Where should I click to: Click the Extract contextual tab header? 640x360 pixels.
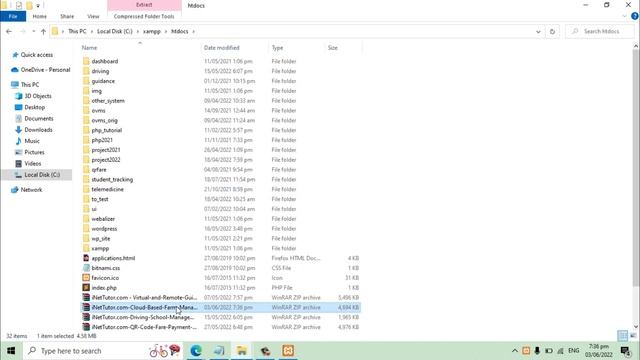point(144,5)
